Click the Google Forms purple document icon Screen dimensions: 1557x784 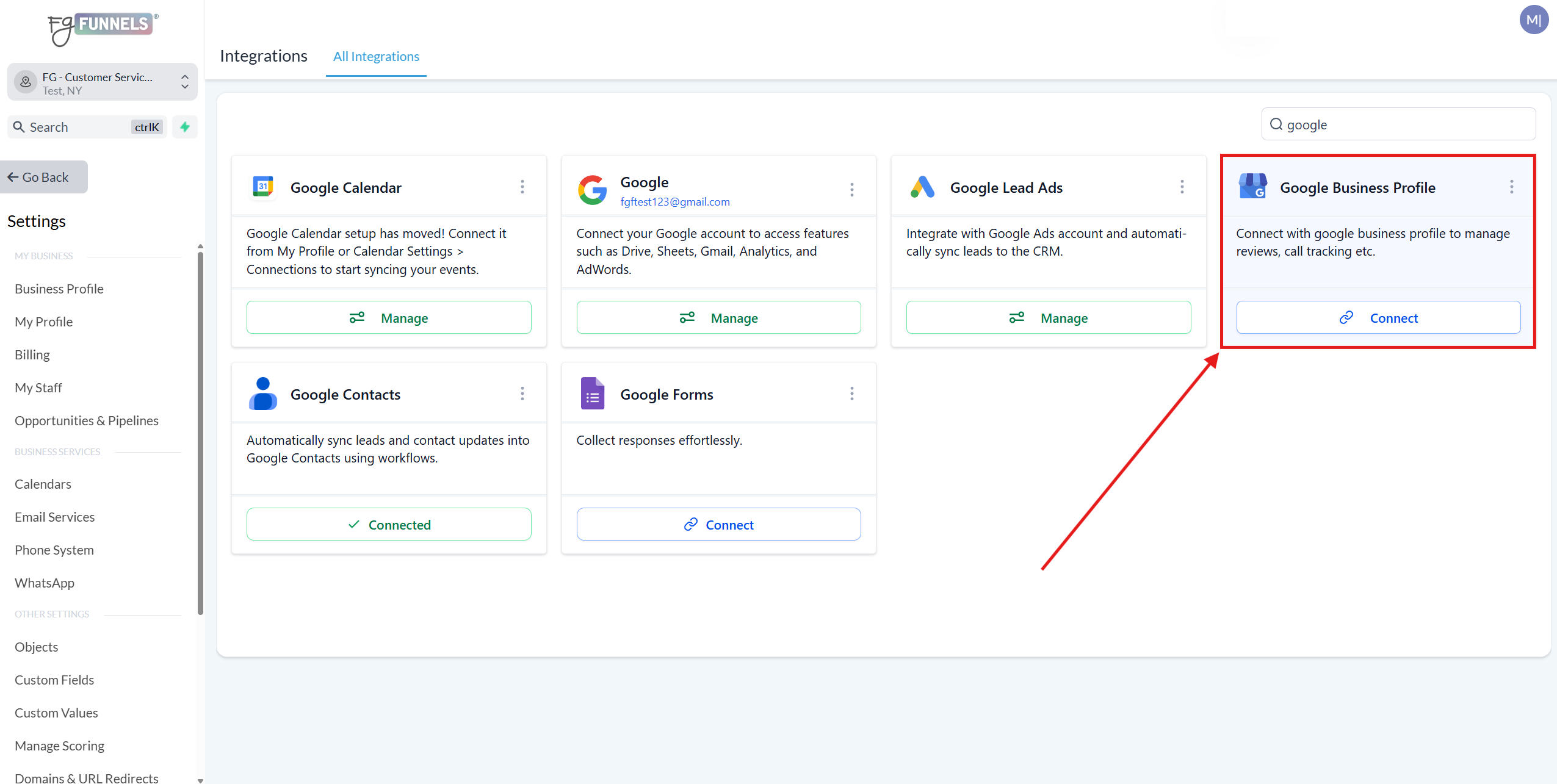pyautogui.click(x=592, y=394)
